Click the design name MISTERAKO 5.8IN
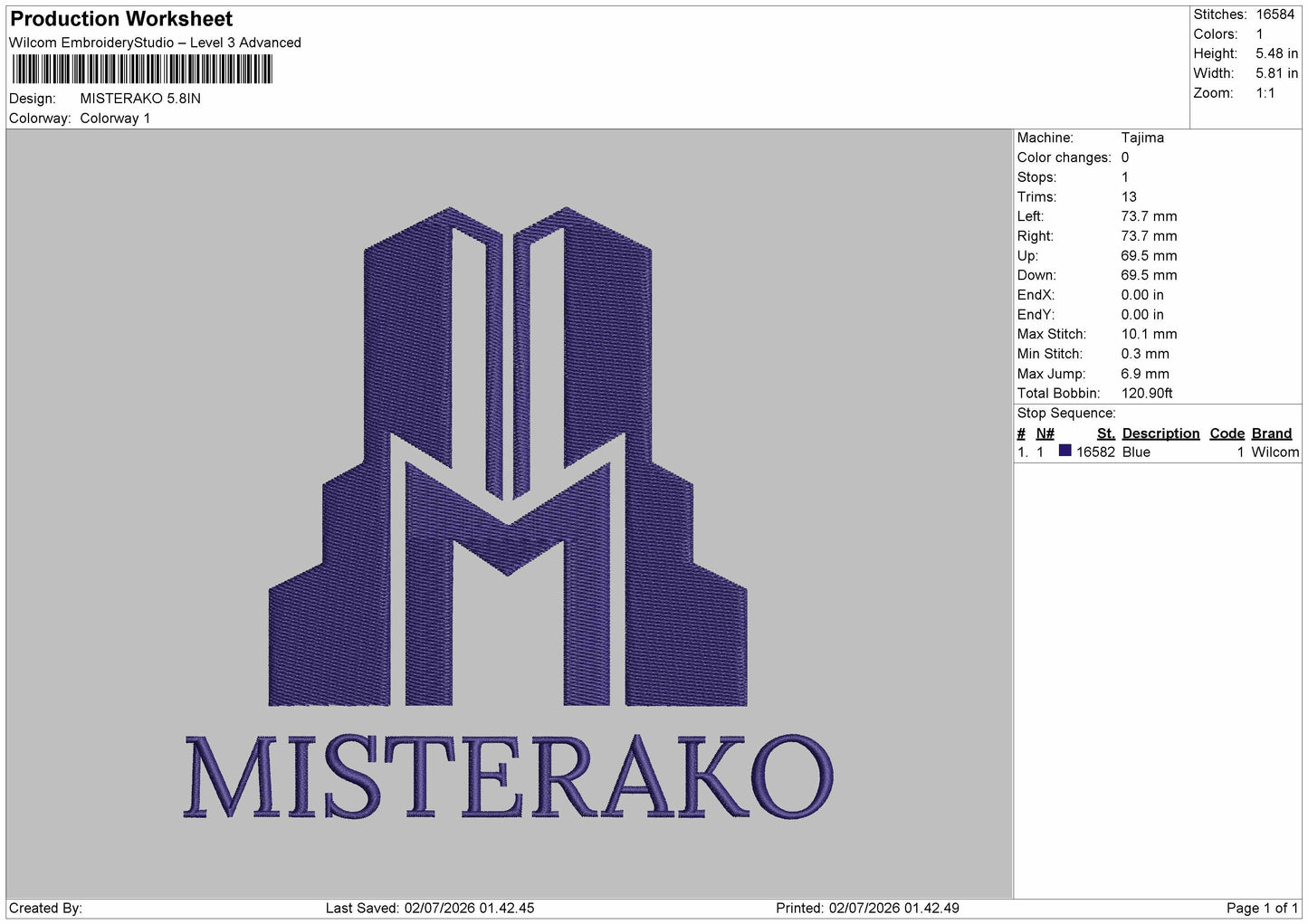 coord(140,99)
